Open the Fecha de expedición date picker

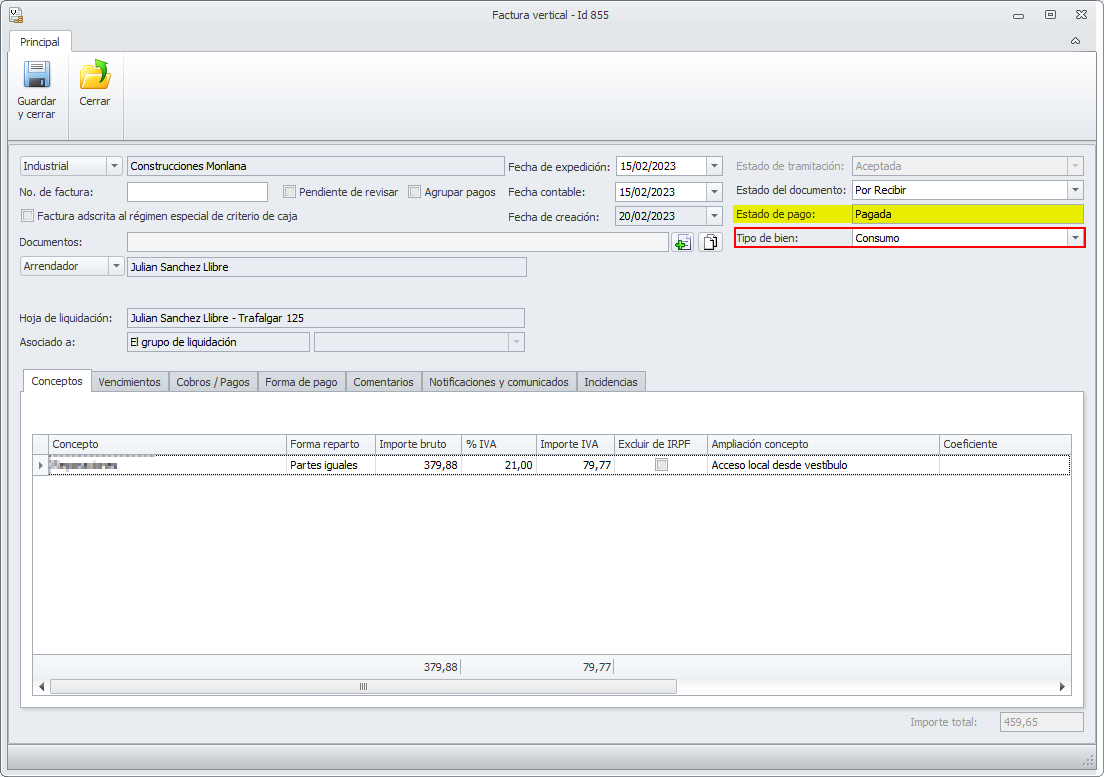tap(714, 166)
